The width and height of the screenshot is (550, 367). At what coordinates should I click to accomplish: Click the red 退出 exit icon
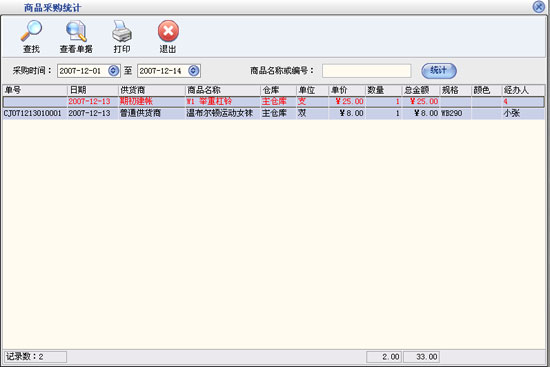[168, 31]
